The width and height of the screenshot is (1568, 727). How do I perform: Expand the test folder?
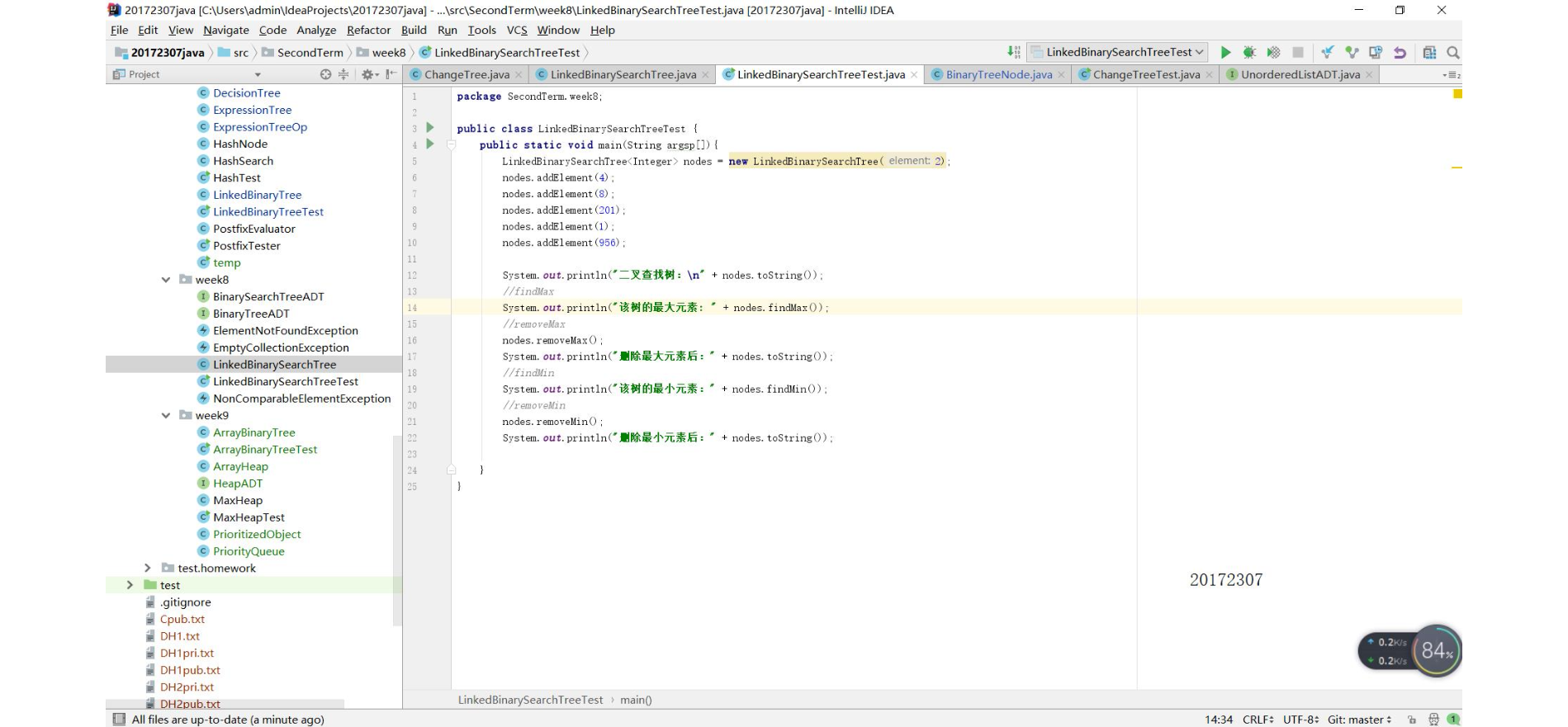click(x=130, y=585)
